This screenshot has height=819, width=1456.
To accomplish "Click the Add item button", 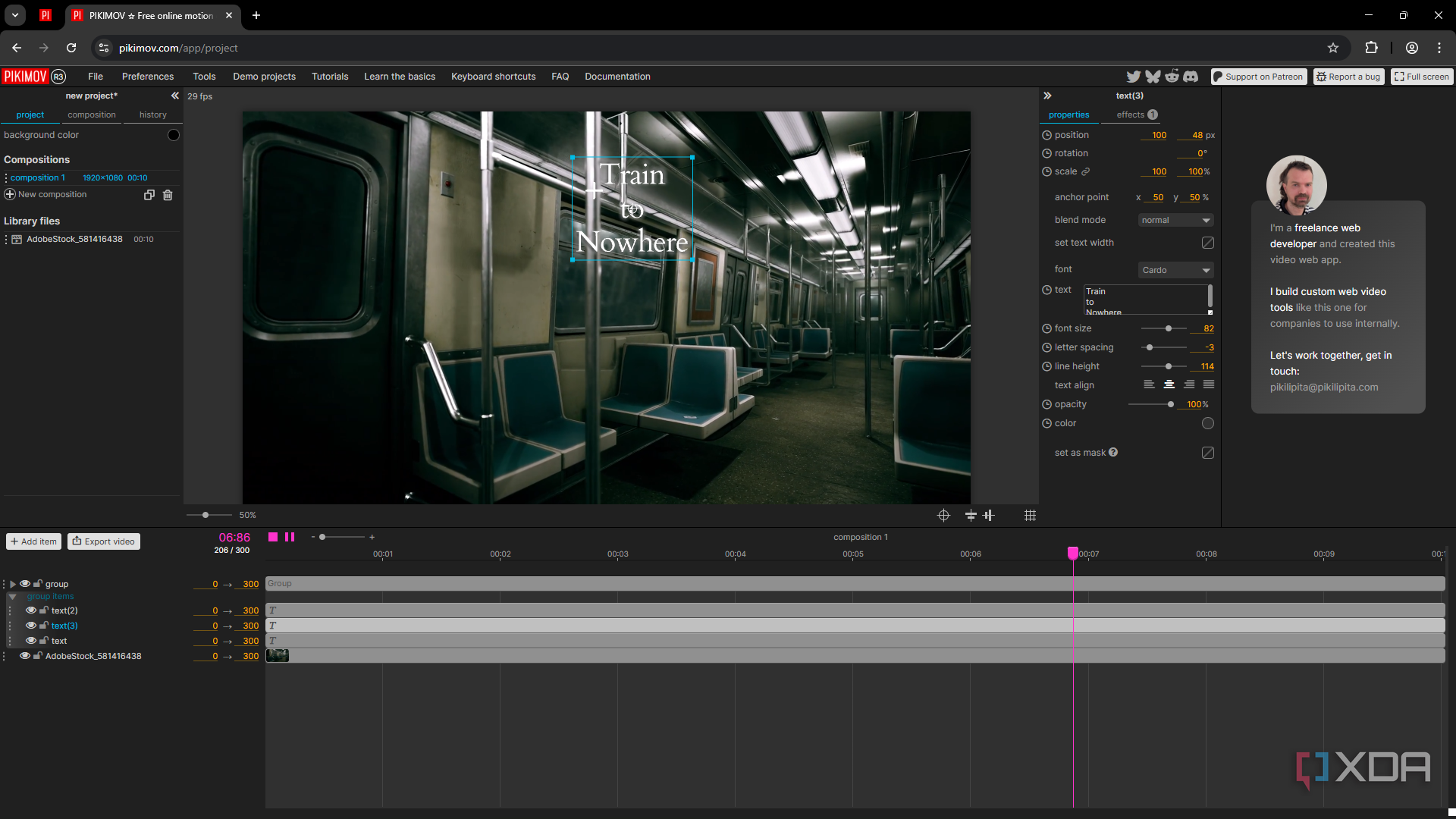I will click(34, 541).
